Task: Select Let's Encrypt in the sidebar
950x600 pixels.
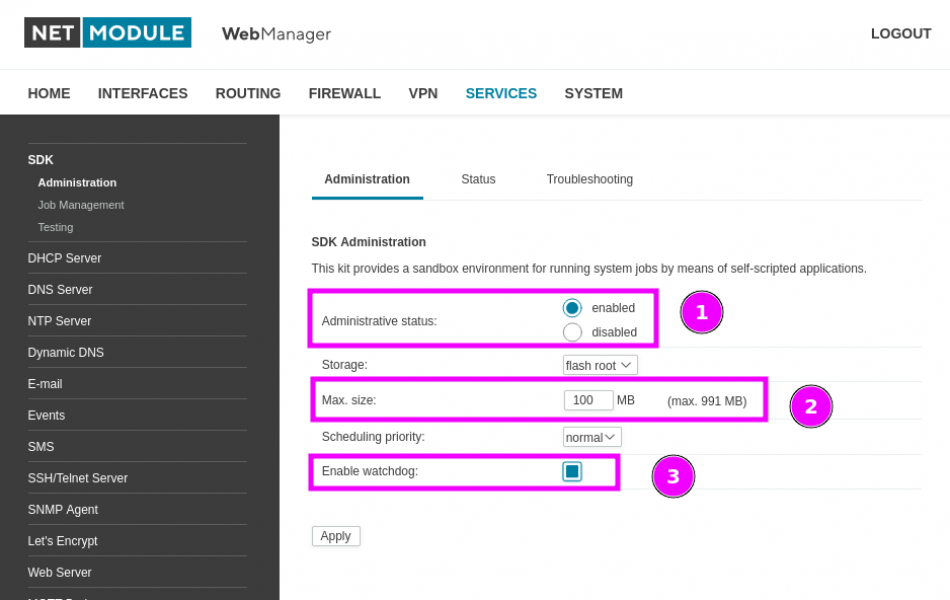Action: coord(63,541)
